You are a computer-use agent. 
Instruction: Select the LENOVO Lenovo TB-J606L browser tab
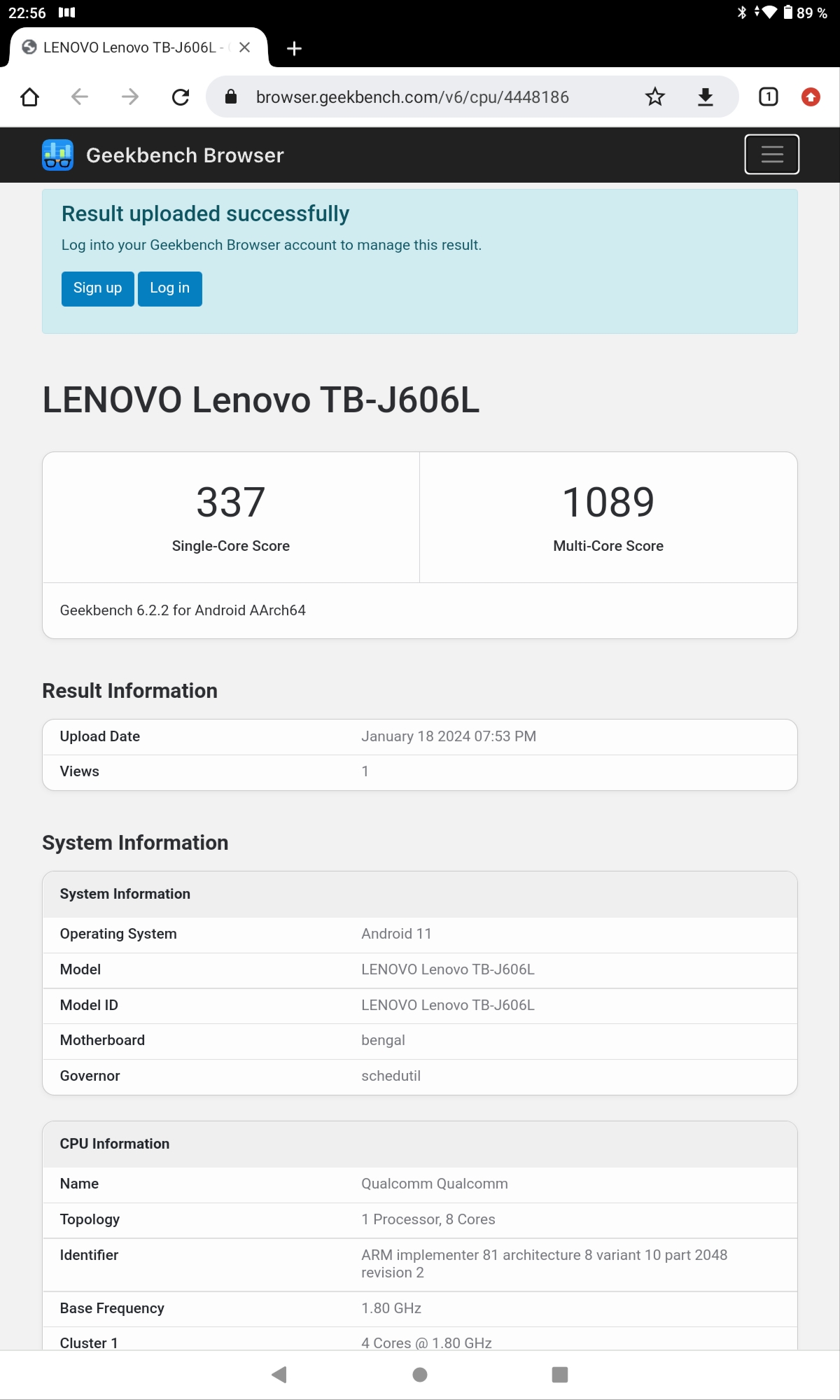(x=138, y=48)
